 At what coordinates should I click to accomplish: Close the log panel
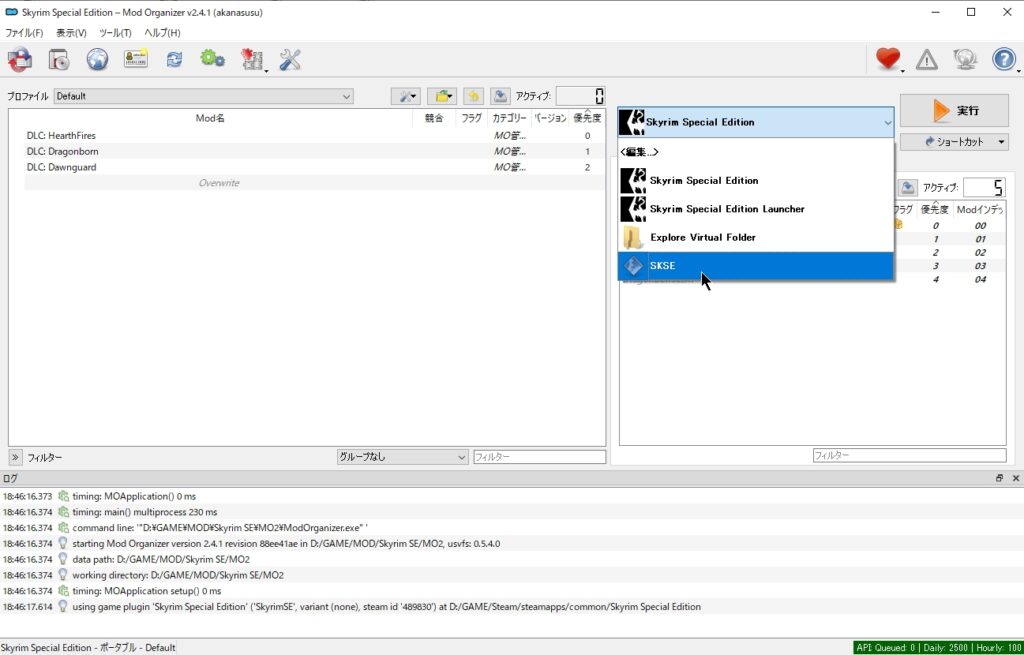(1016, 479)
